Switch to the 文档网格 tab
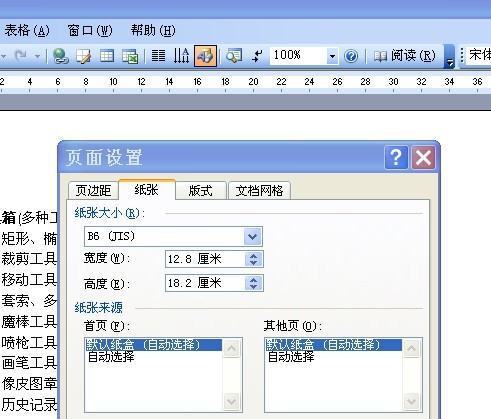Viewport: 491px width, 419px height. point(259,191)
